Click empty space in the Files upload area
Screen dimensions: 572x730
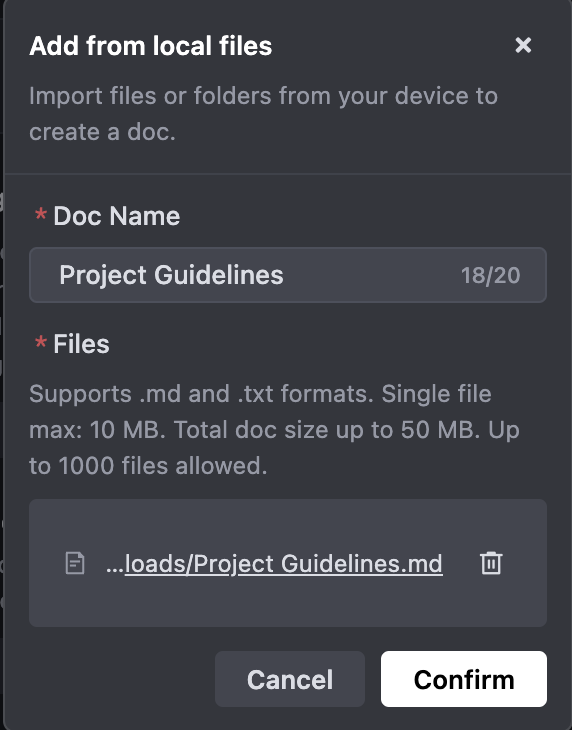(288, 519)
